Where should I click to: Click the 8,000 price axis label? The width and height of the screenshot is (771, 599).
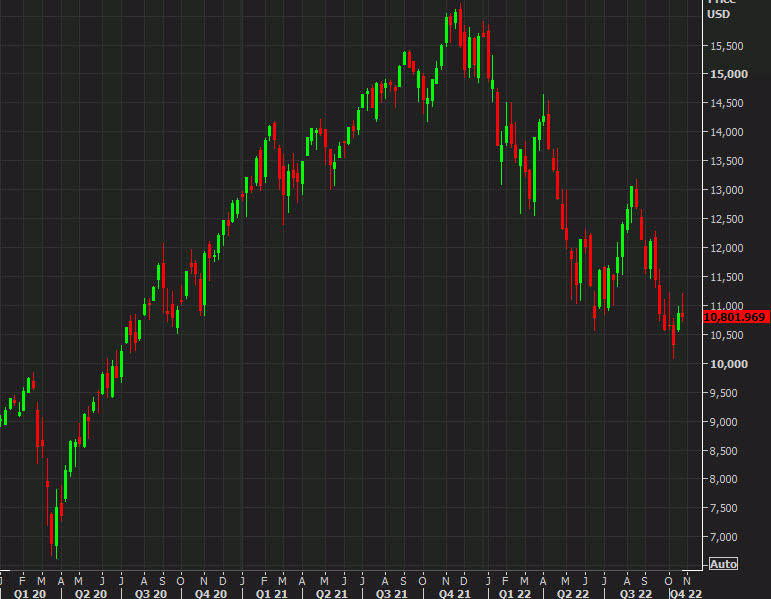[x=723, y=479]
